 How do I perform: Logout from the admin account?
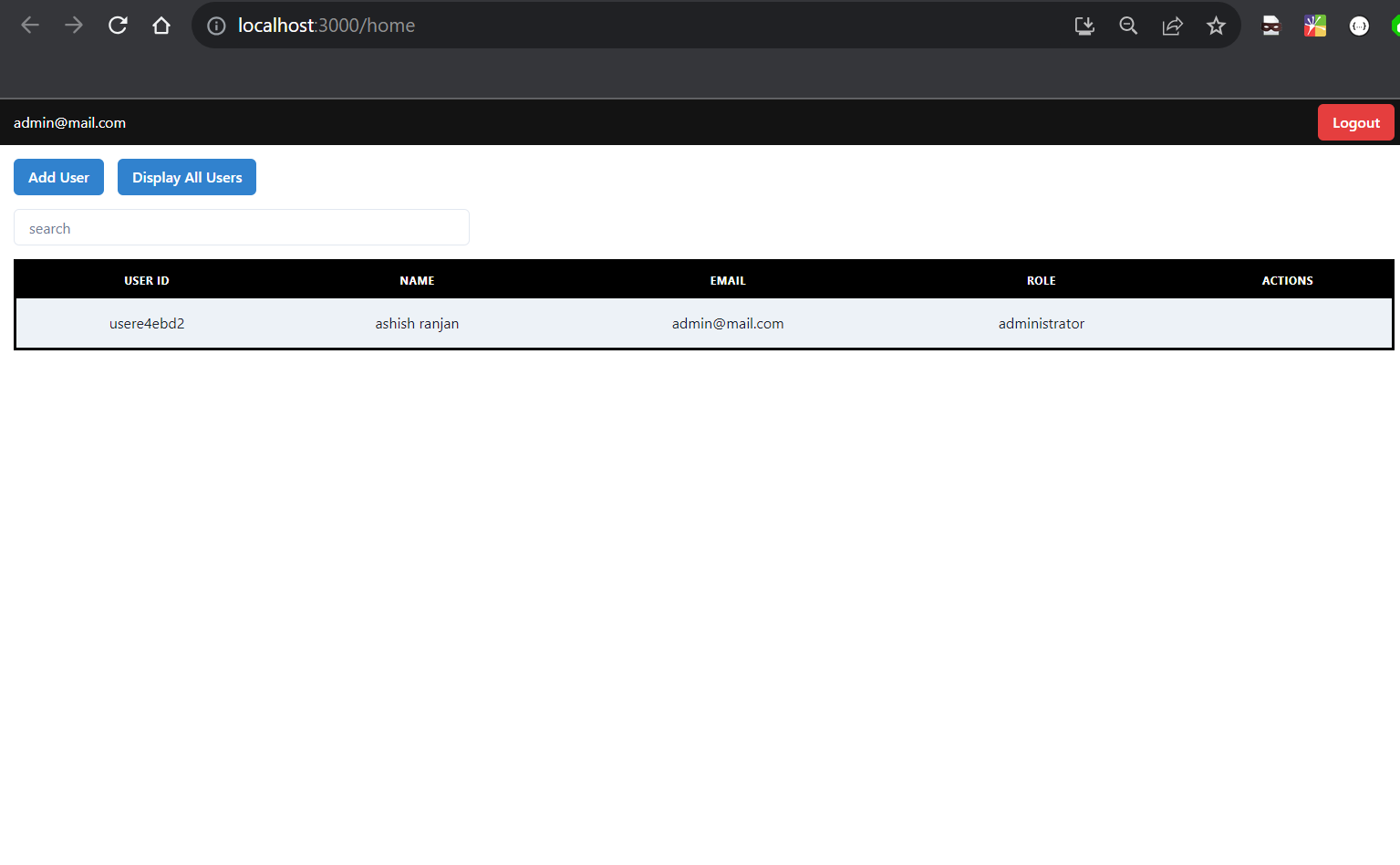coord(1355,121)
